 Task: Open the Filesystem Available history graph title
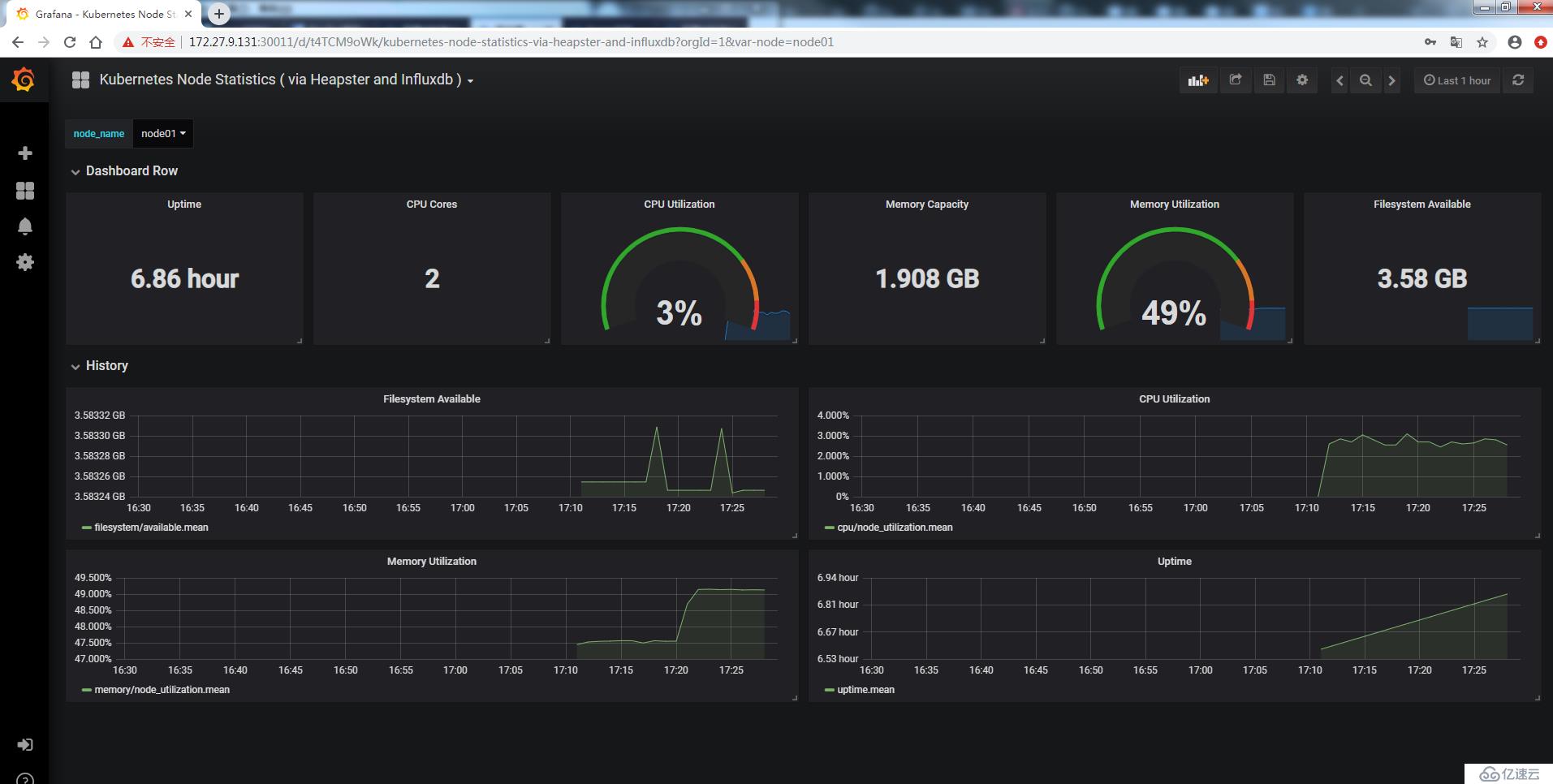point(432,399)
